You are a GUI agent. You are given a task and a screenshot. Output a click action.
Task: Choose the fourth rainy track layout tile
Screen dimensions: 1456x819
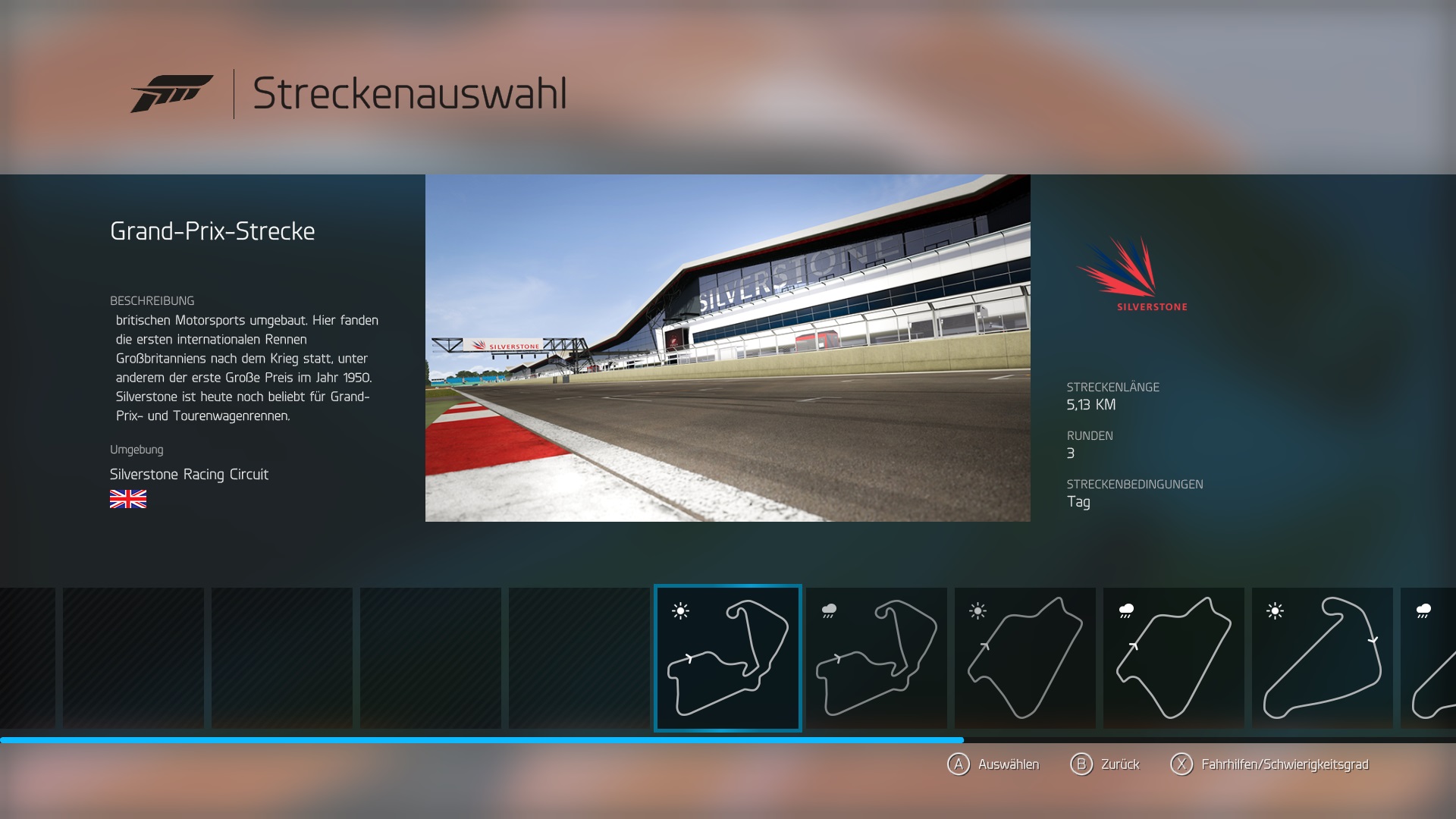point(1174,658)
